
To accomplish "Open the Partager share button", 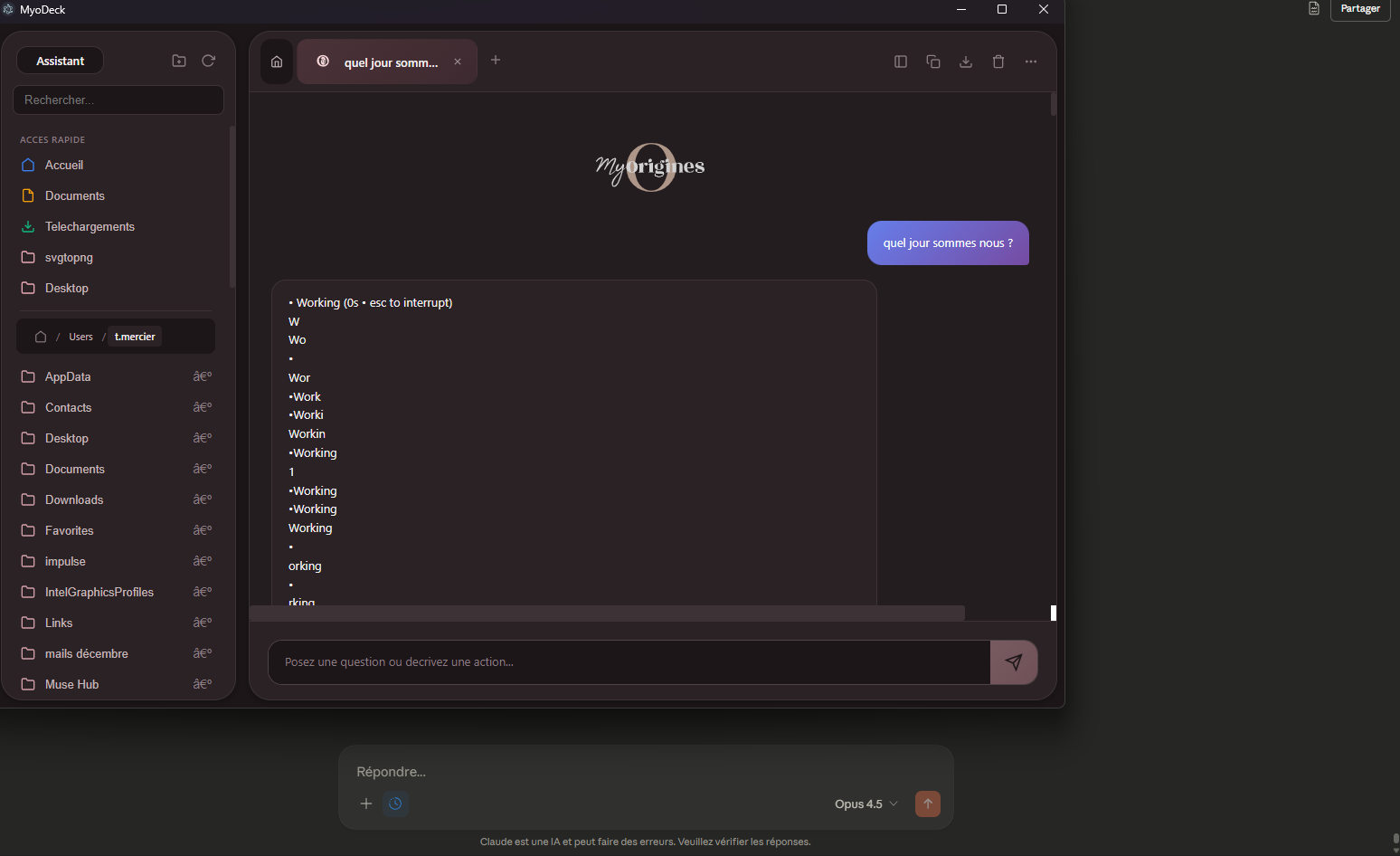I will pyautogui.click(x=1360, y=9).
